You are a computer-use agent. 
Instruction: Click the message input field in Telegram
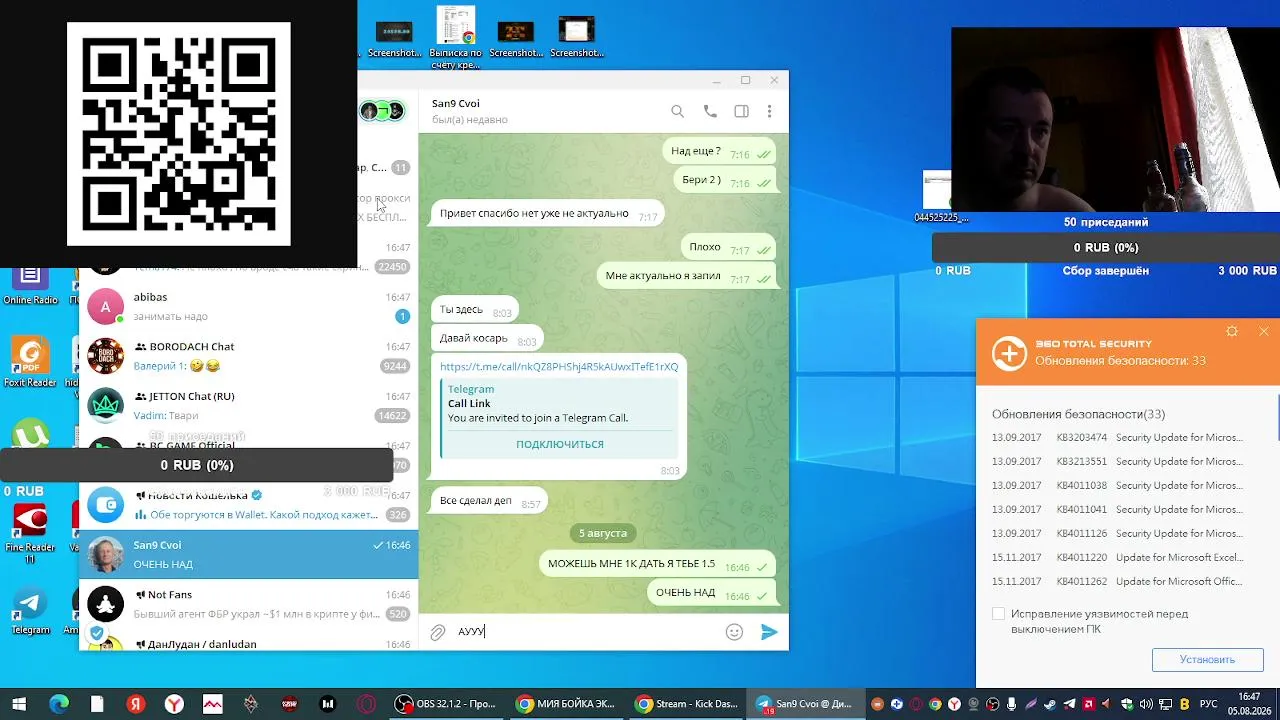588,632
